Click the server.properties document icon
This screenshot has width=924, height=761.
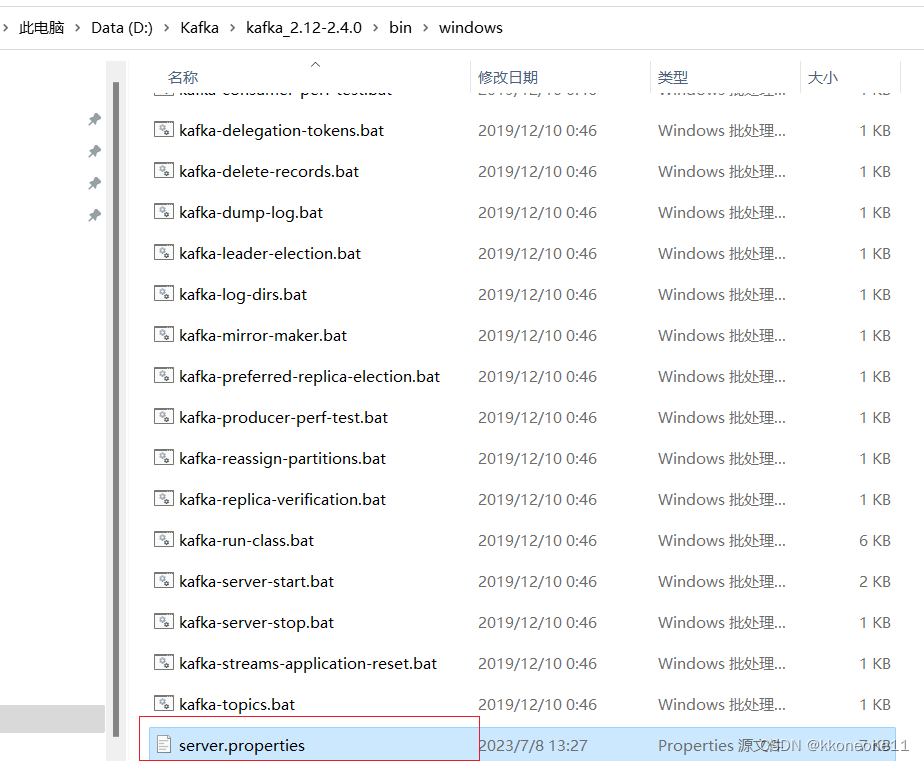click(x=164, y=745)
